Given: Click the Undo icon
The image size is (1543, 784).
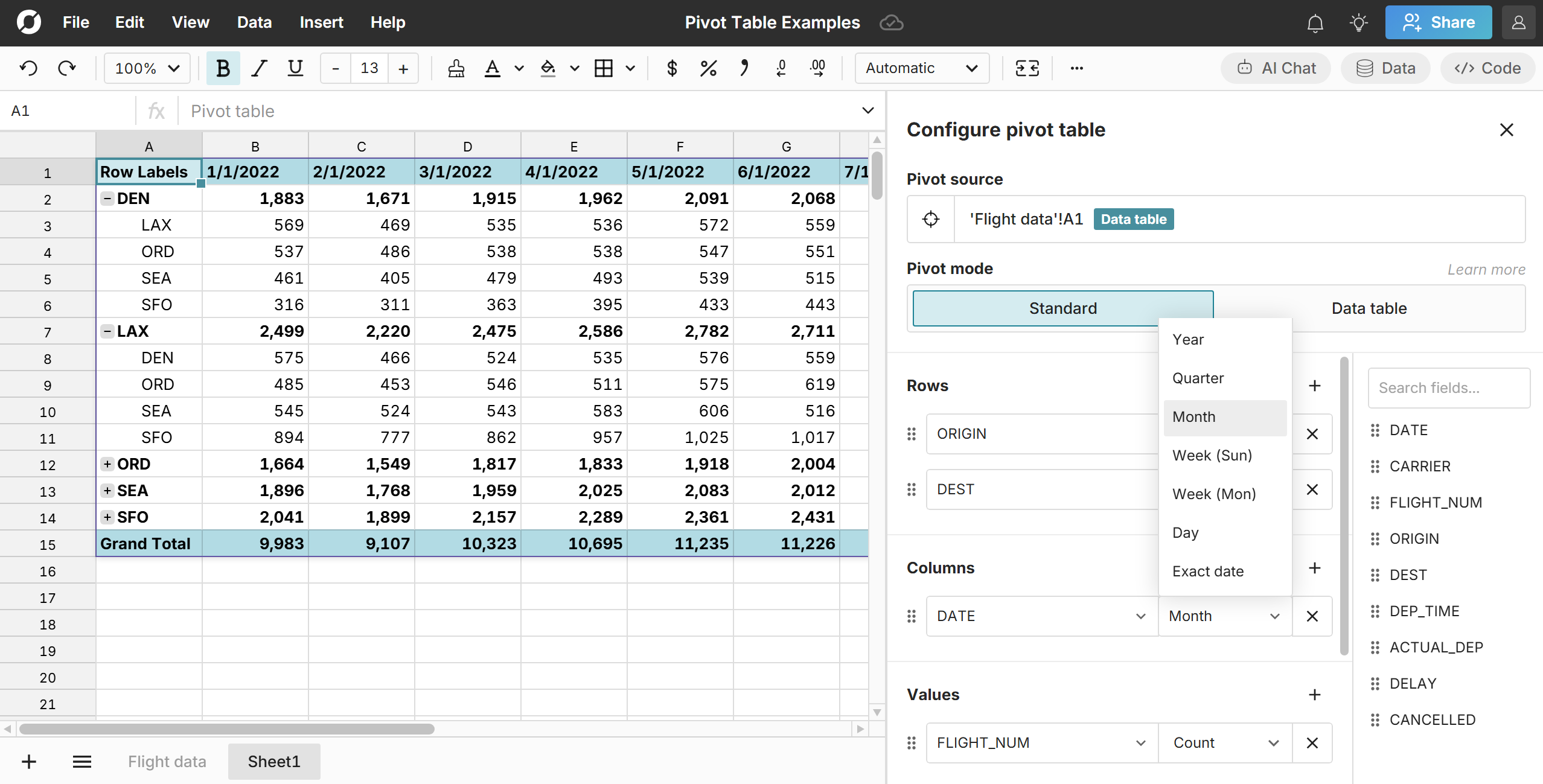Looking at the screenshot, I should (x=28, y=68).
